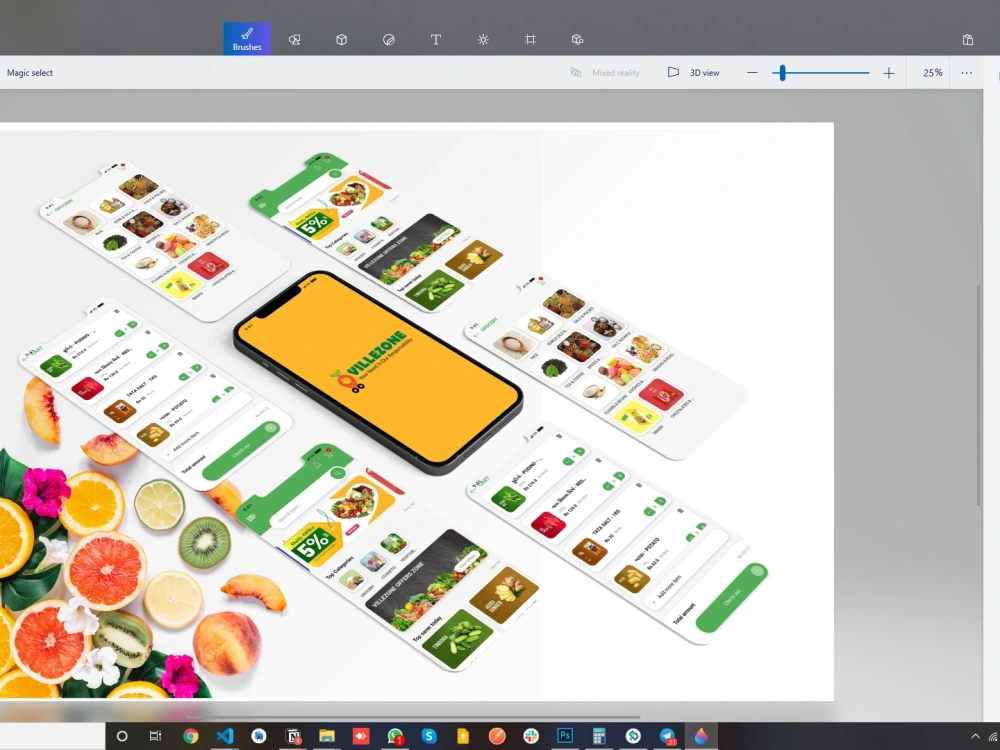Open WhatsApp from taskbar
This screenshot has height=750, width=1000.
pos(395,736)
